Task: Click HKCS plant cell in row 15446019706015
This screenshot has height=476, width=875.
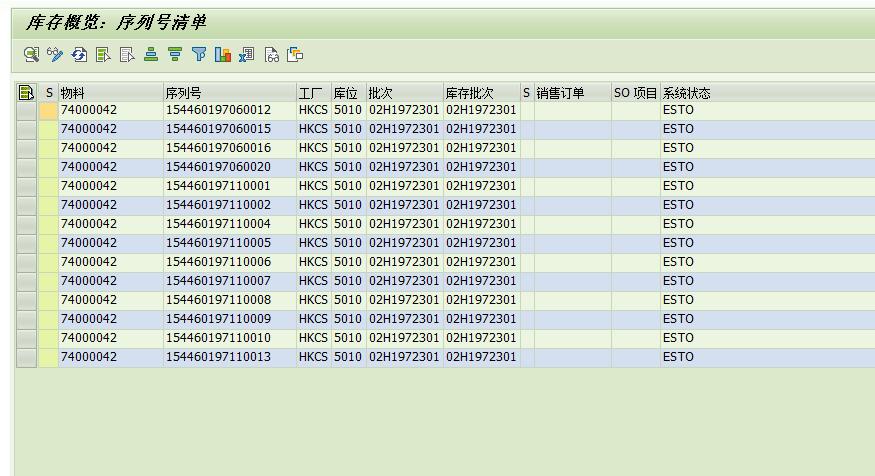Action: pyautogui.click(x=314, y=129)
